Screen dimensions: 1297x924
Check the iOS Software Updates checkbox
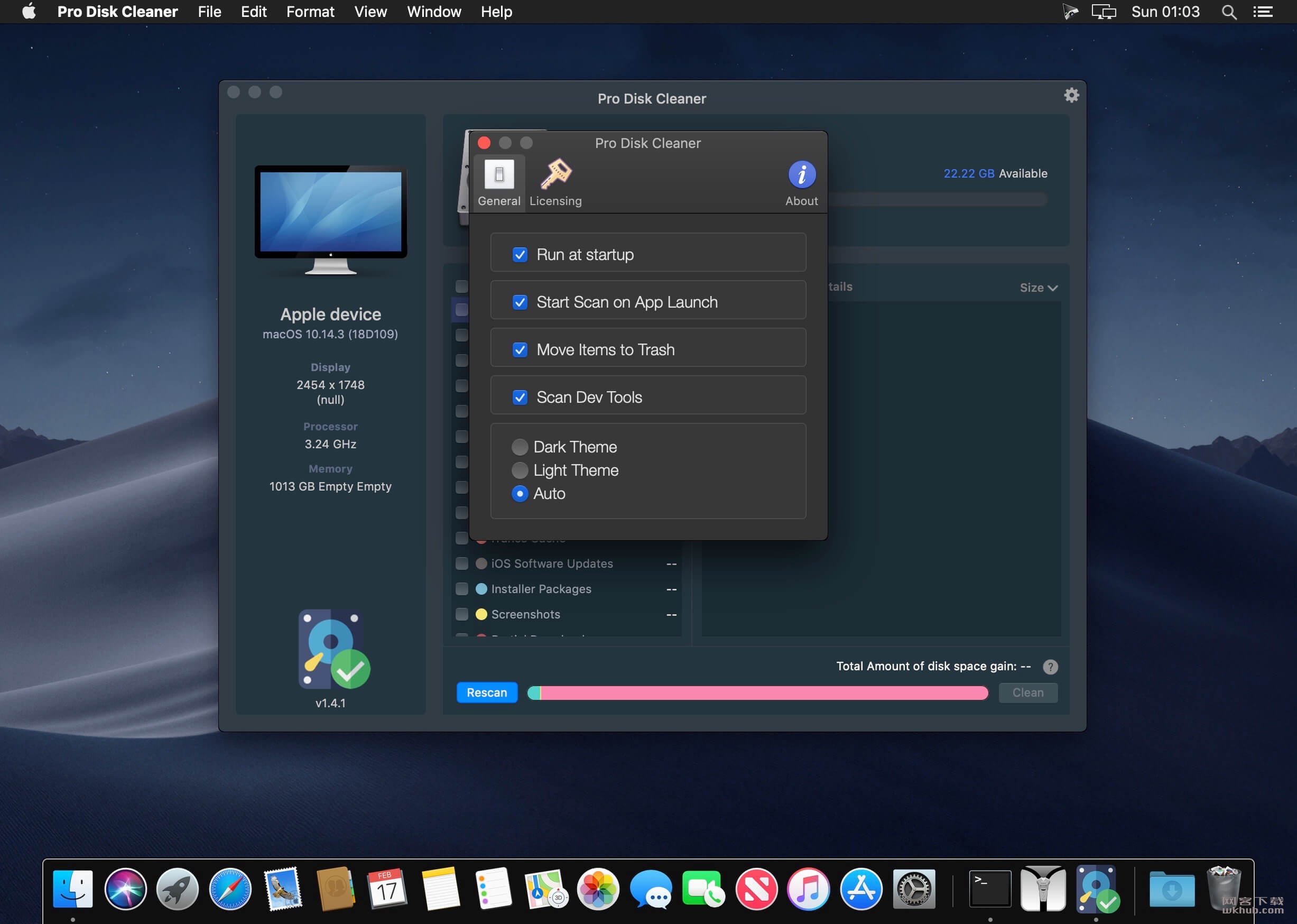point(462,563)
